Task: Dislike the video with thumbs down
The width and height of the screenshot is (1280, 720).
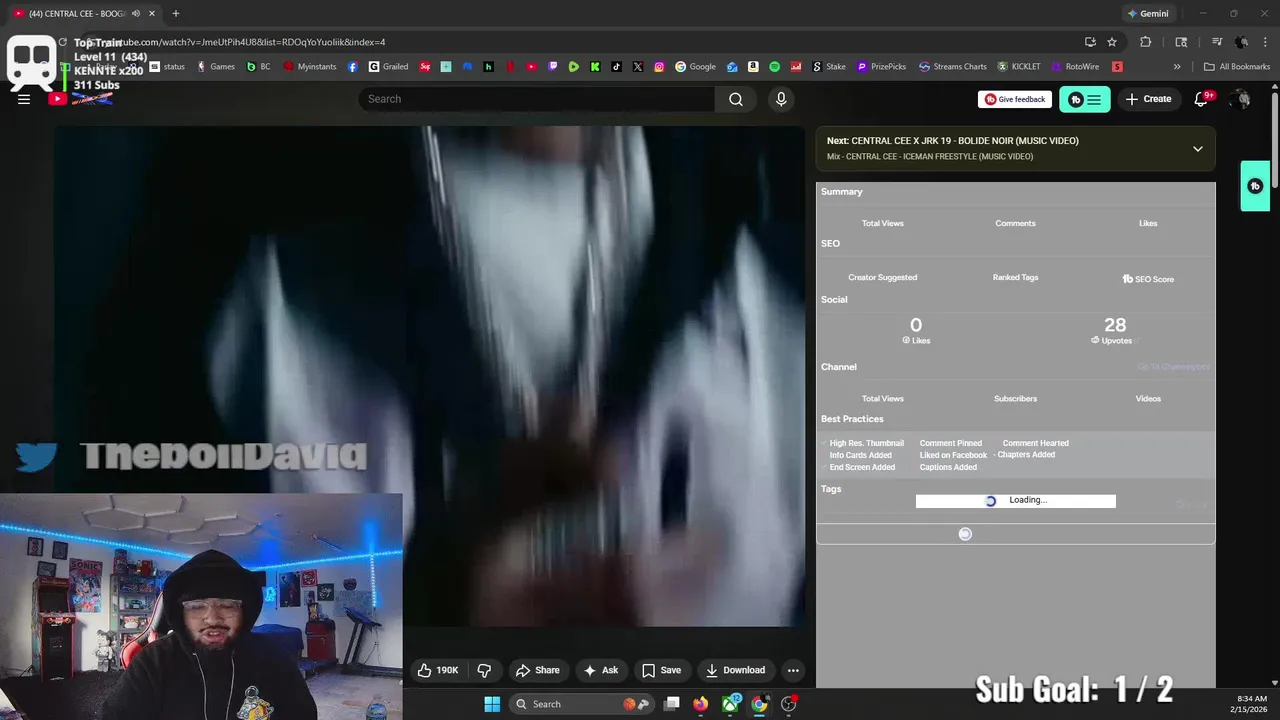Action: tap(484, 670)
